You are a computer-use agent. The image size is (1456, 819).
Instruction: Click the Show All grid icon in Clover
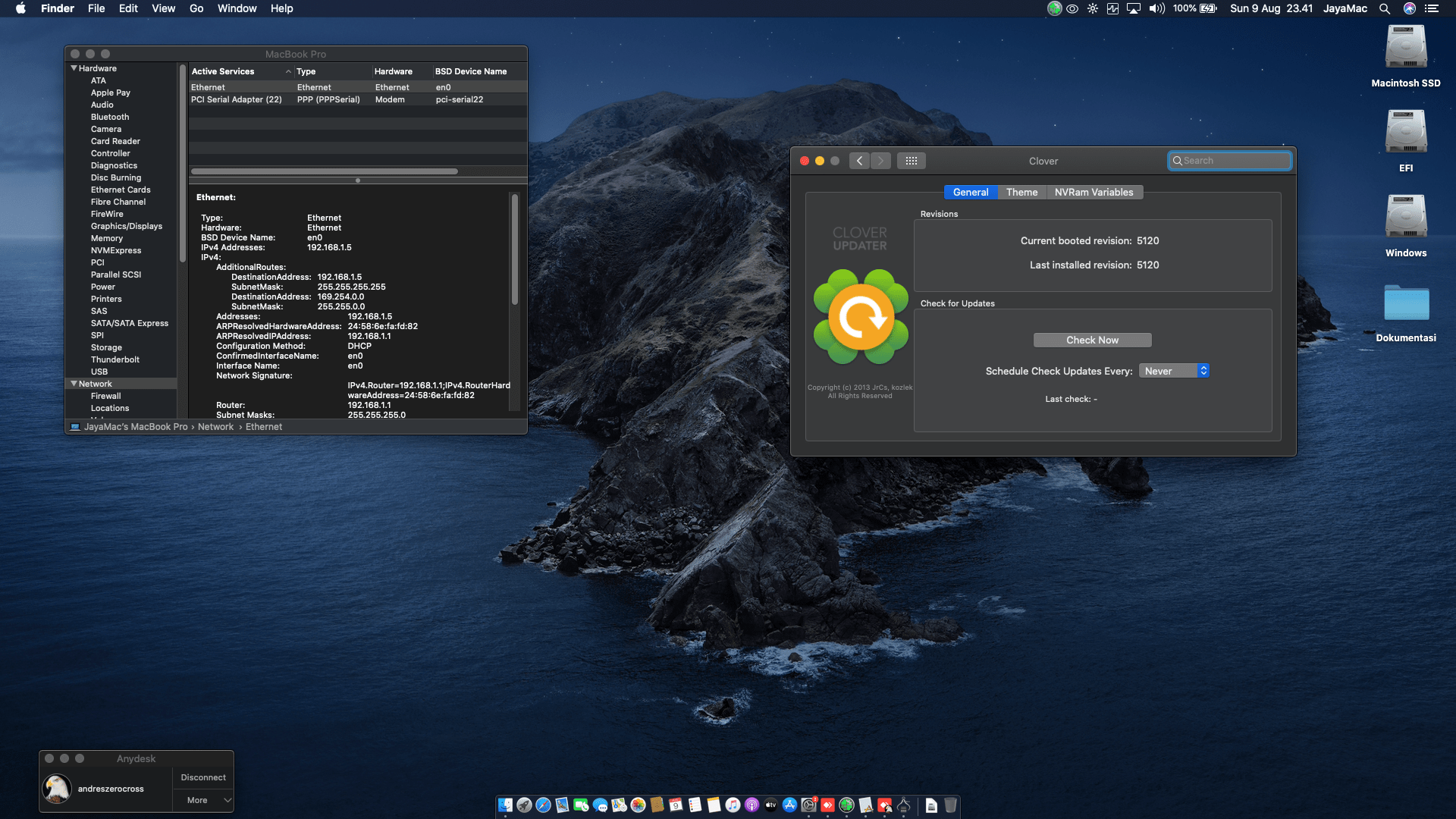(x=912, y=161)
